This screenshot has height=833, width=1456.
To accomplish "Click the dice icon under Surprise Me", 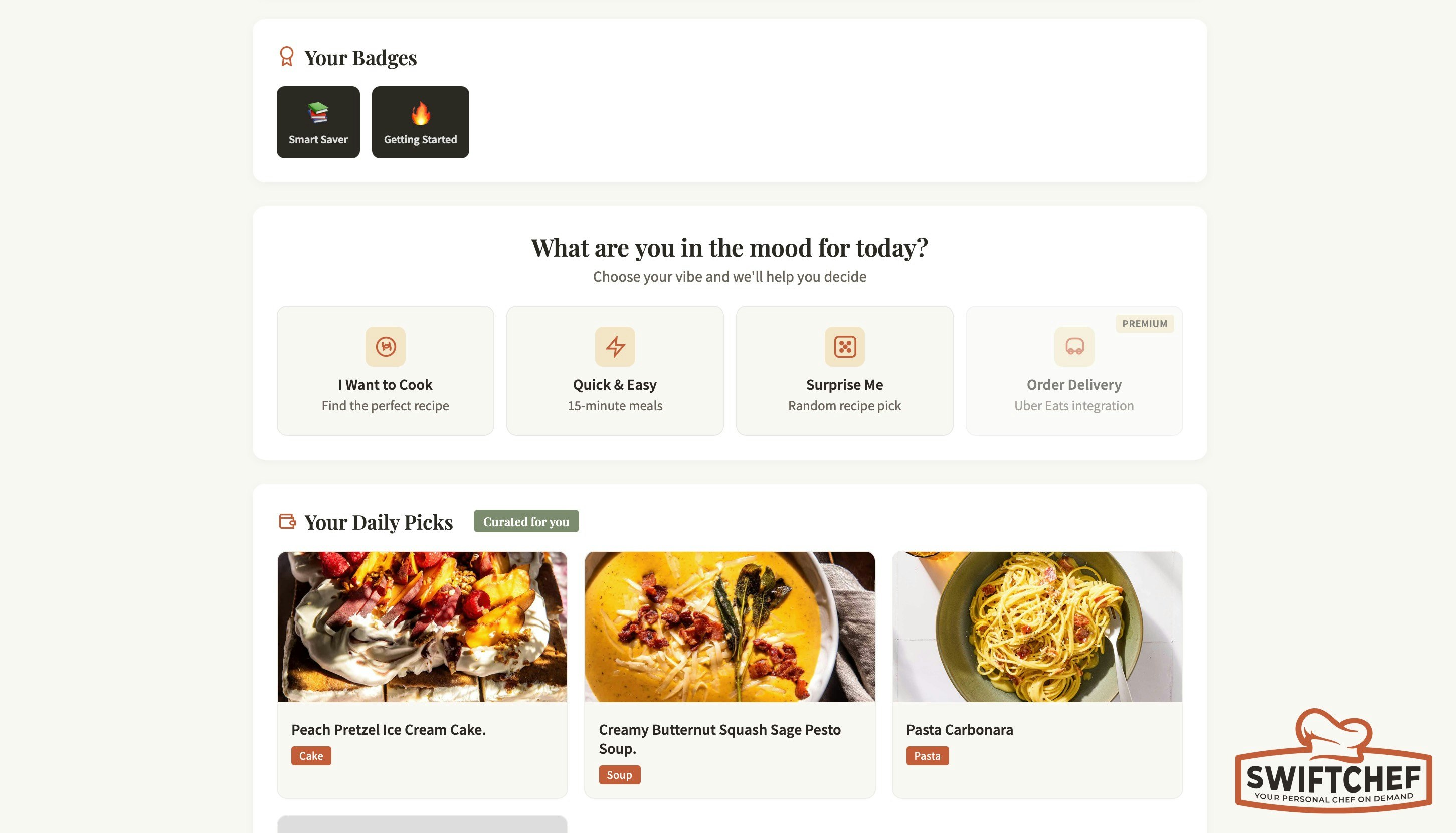I will (844, 347).
